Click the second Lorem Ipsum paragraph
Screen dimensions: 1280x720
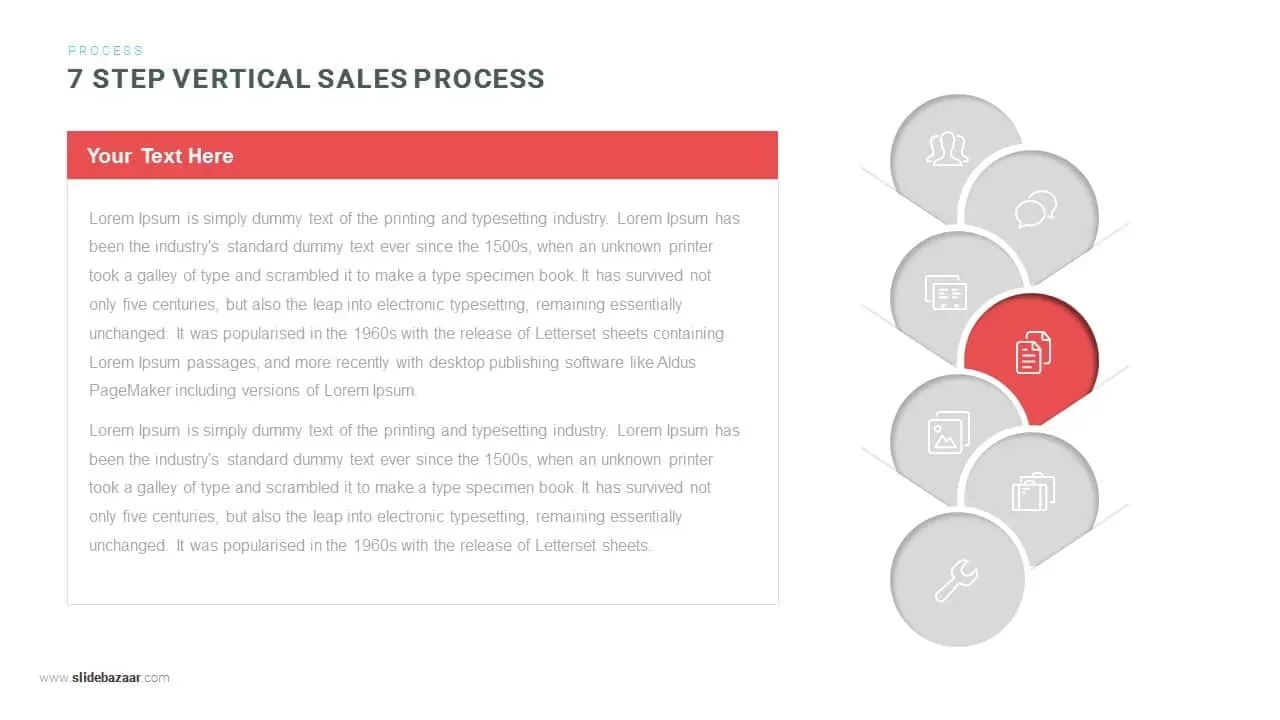[414, 488]
